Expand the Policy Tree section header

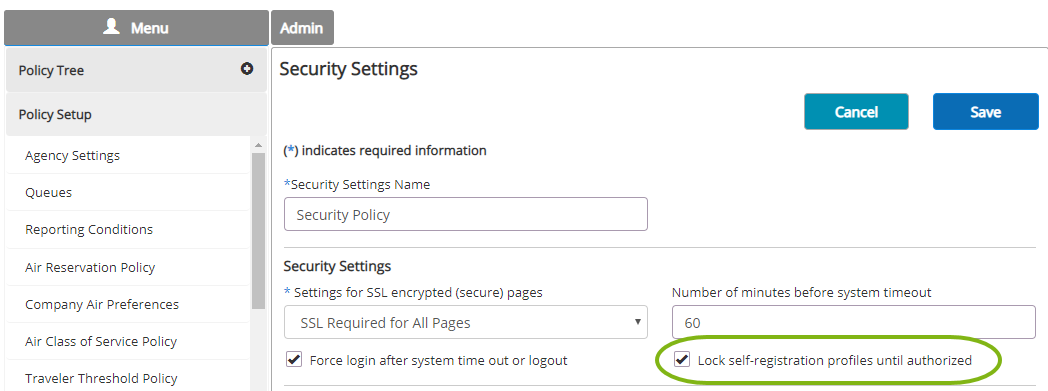coord(136,70)
